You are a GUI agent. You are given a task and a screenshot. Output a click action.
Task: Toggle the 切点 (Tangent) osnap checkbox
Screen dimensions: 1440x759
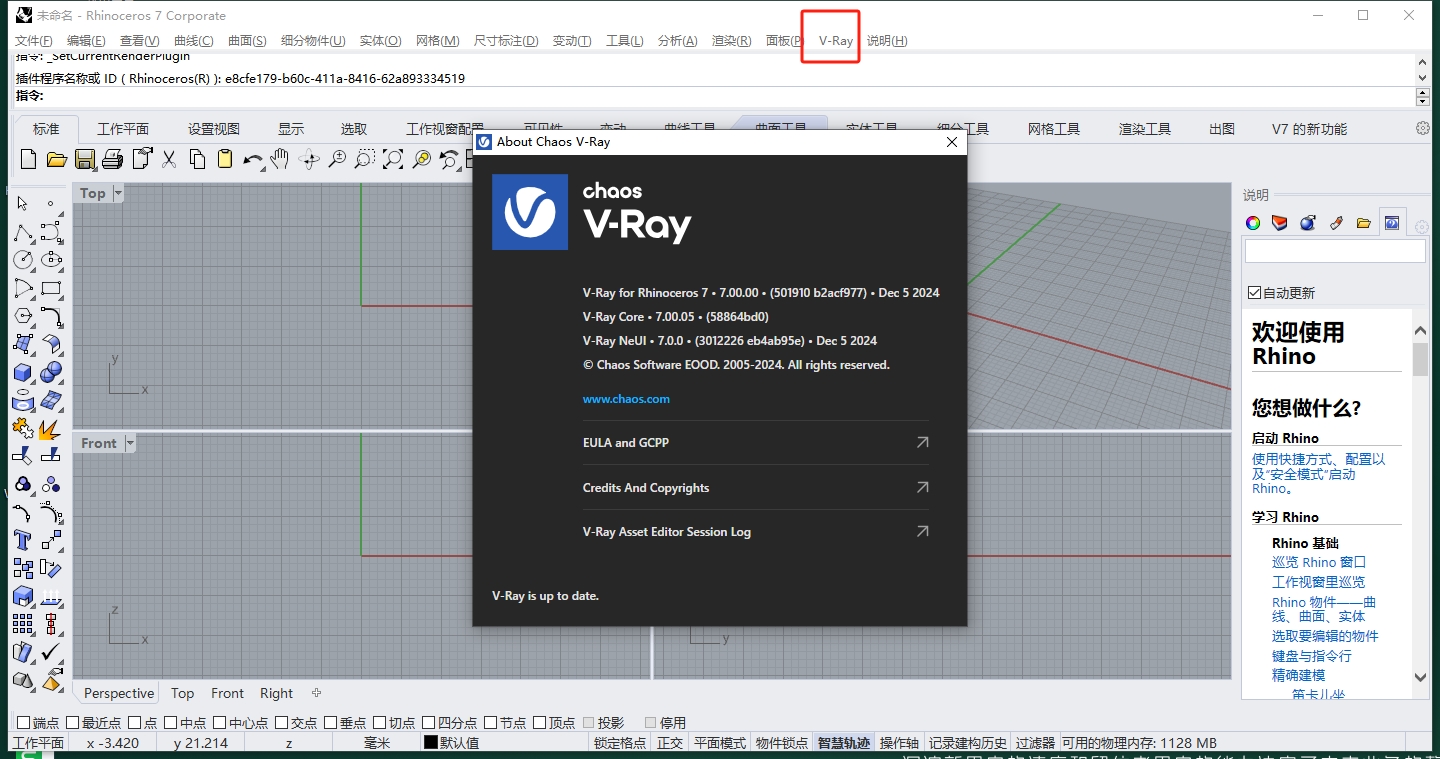point(380,723)
